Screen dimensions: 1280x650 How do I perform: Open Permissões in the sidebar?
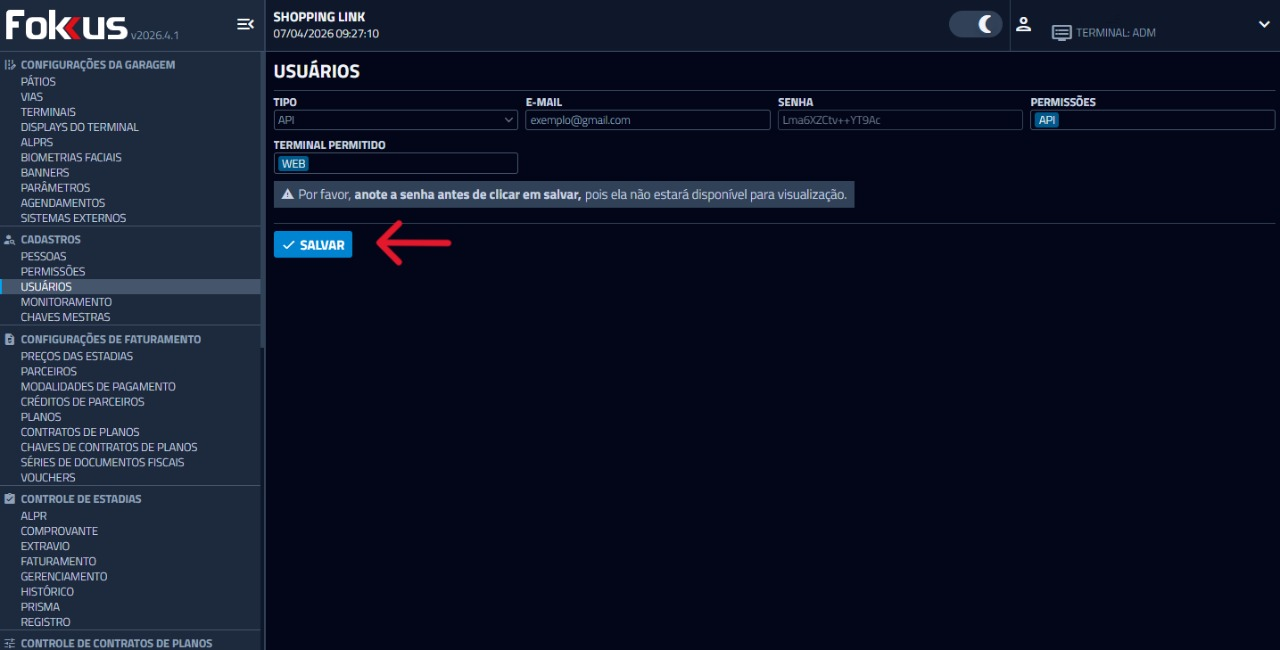(53, 272)
